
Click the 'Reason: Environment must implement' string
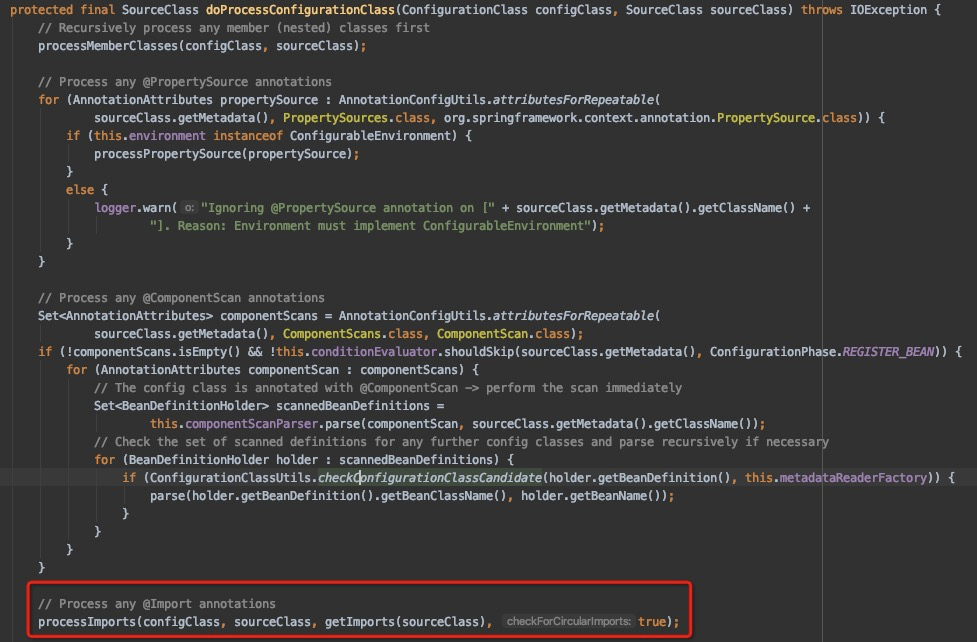(x=370, y=226)
